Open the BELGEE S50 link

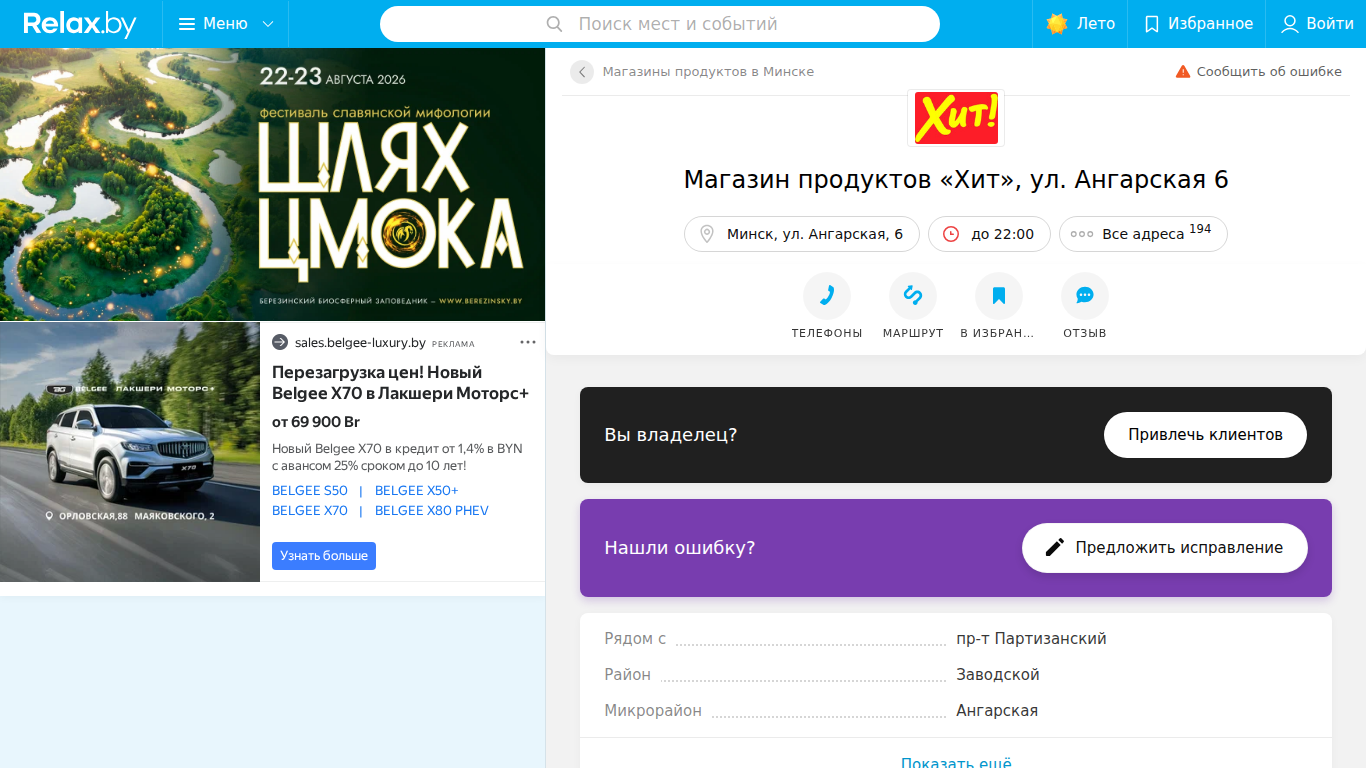310,491
